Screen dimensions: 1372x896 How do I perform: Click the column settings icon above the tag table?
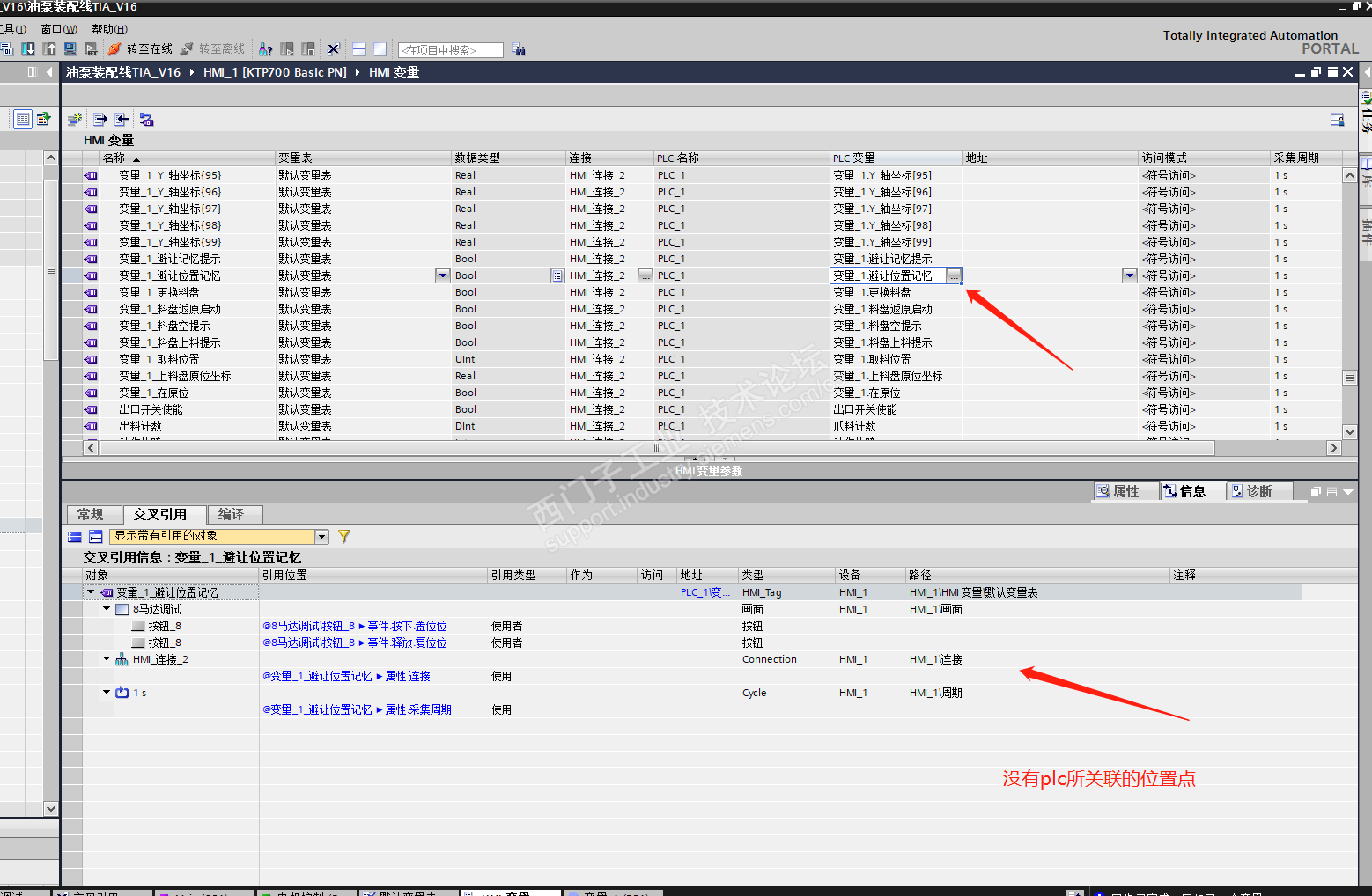pos(1337,120)
